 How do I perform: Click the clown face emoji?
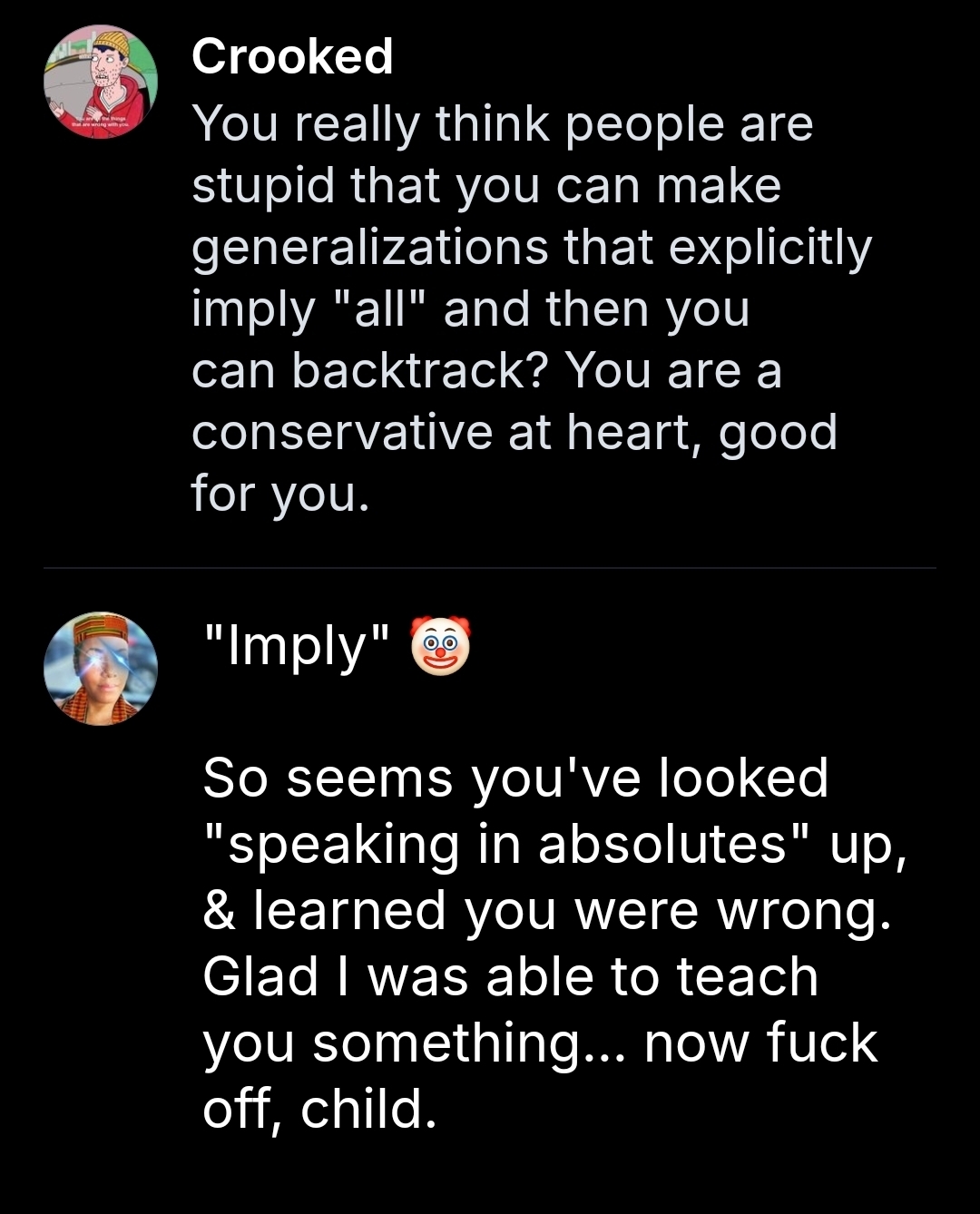441,646
